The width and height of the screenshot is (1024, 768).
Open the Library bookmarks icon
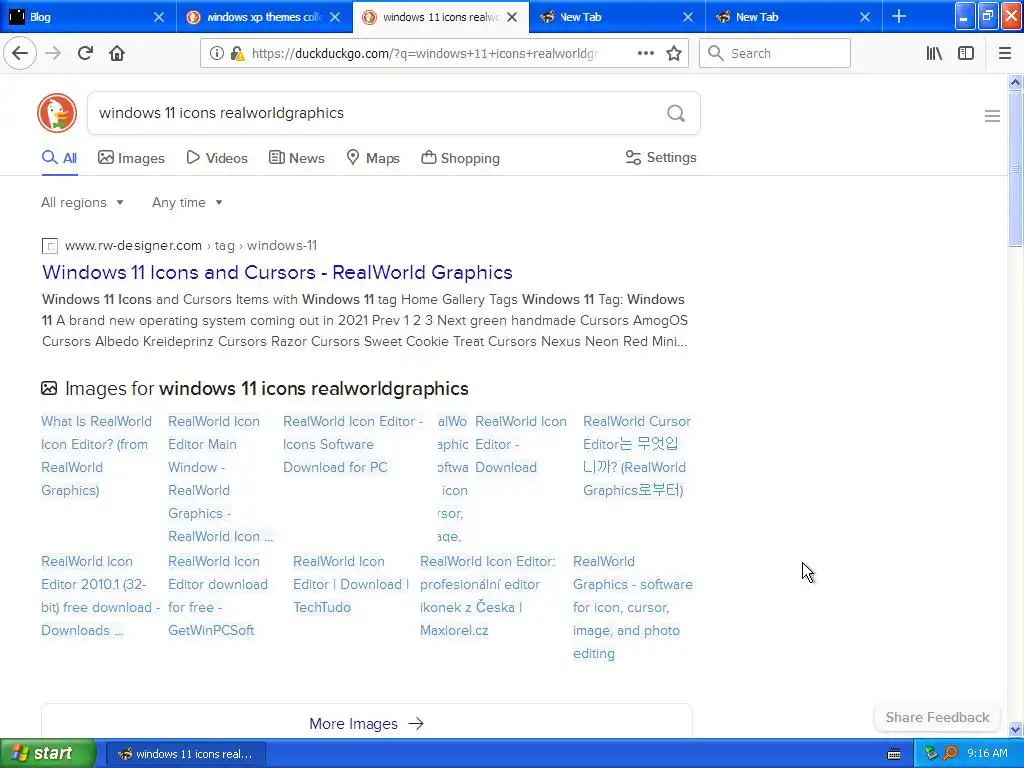934,53
